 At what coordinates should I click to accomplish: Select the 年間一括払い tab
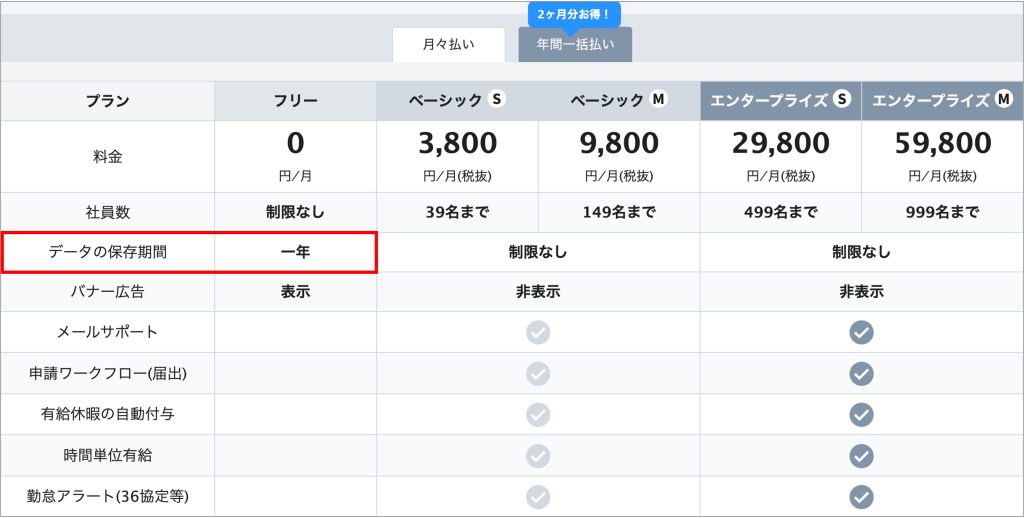575,45
